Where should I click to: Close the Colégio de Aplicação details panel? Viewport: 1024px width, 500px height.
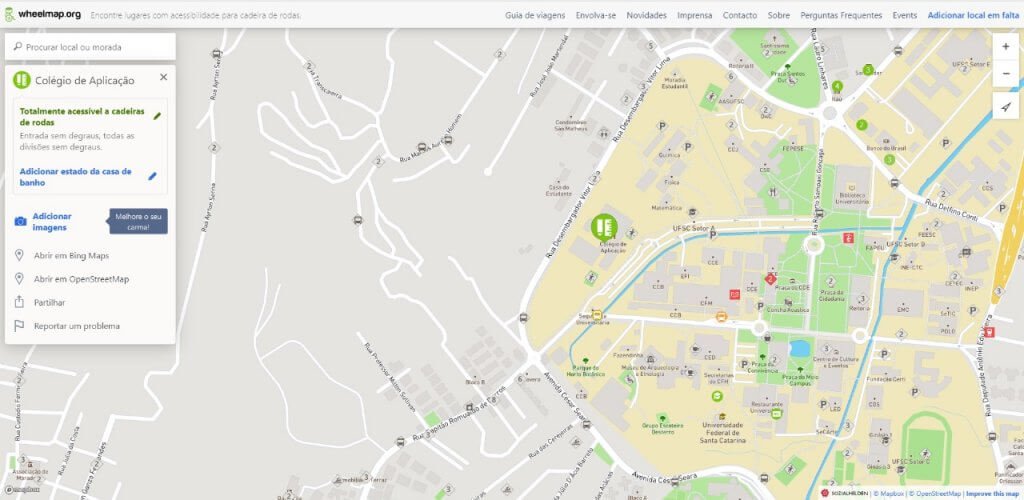point(163,77)
